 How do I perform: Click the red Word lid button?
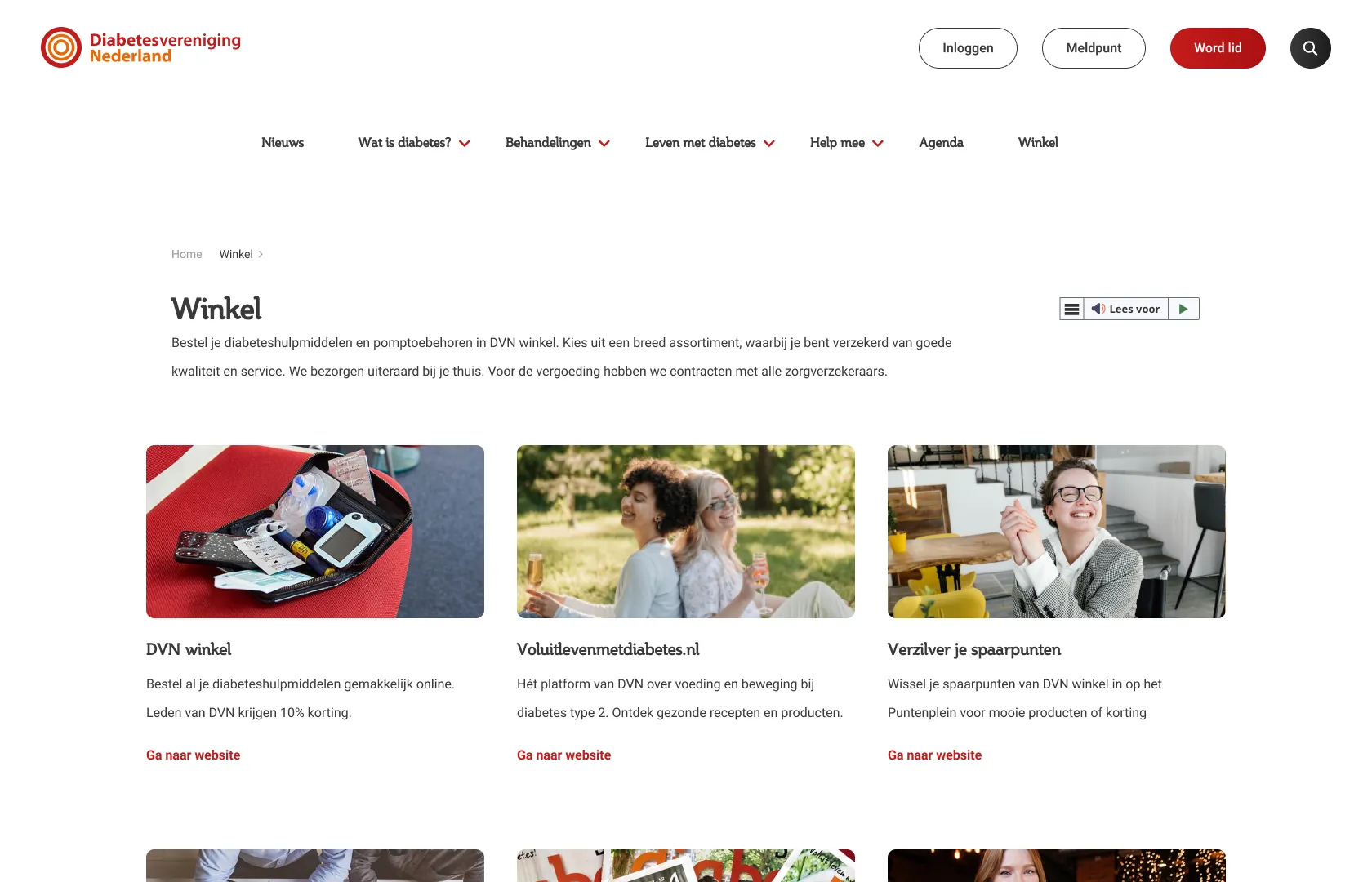point(1218,48)
